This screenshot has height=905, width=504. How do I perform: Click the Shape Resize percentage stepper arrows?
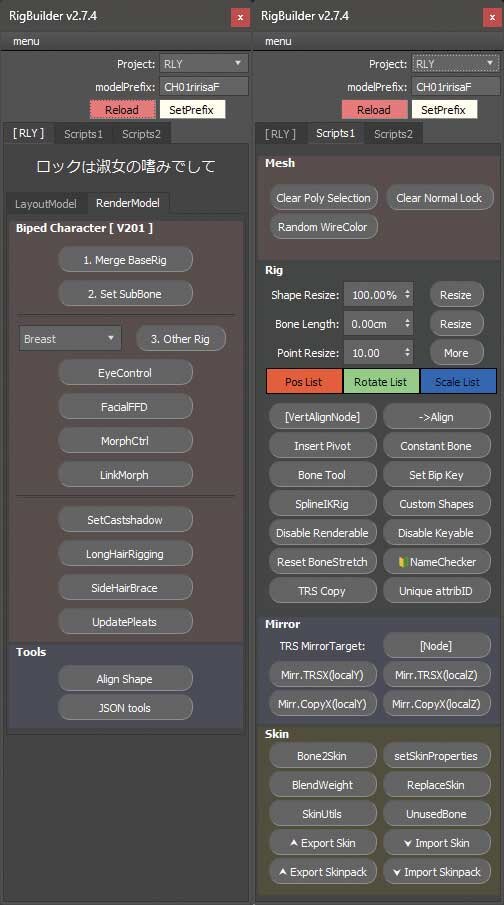(408, 294)
